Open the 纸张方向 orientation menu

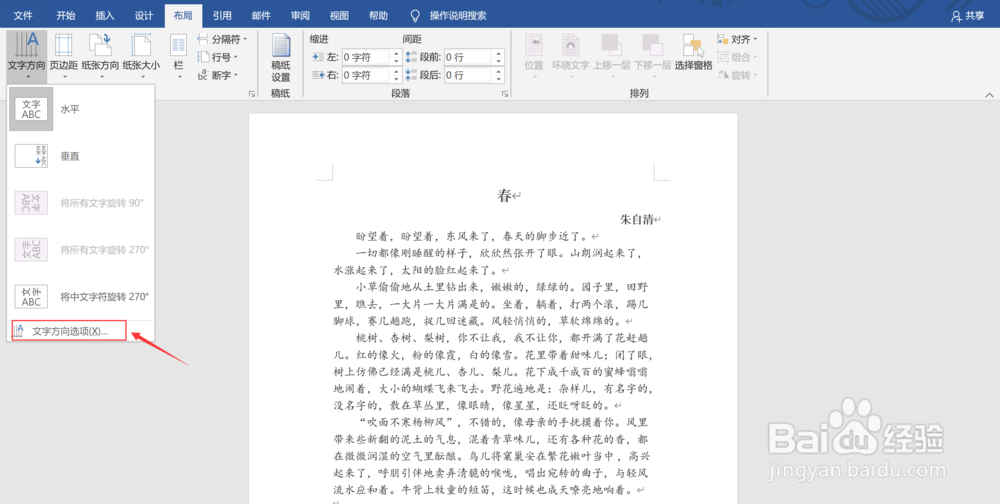(x=100, y=56)
